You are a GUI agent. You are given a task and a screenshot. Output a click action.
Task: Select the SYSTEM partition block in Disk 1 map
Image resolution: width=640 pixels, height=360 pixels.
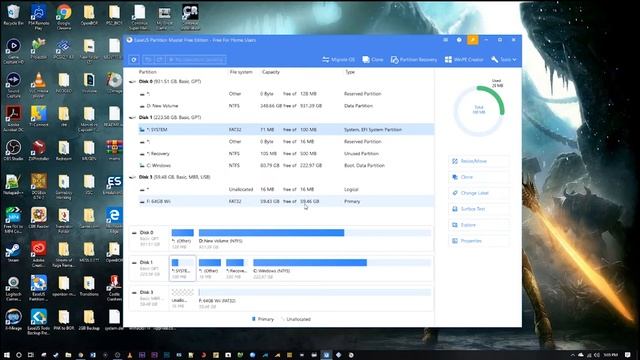point(182,268)
